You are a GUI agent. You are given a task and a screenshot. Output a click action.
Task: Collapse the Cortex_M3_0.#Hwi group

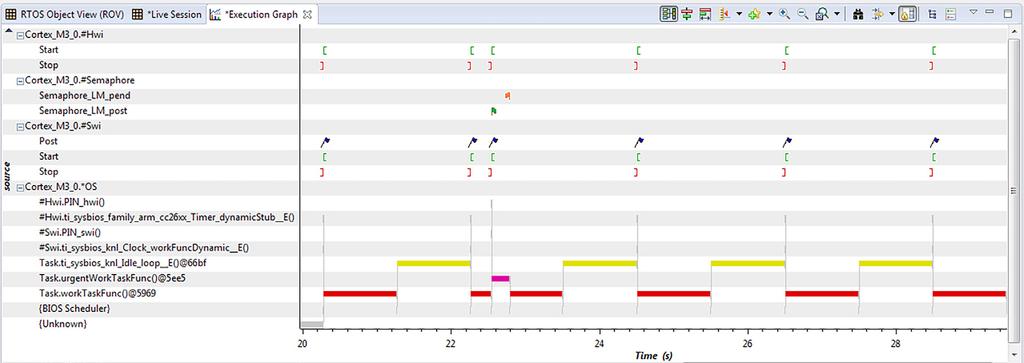(x=20, y=35)
